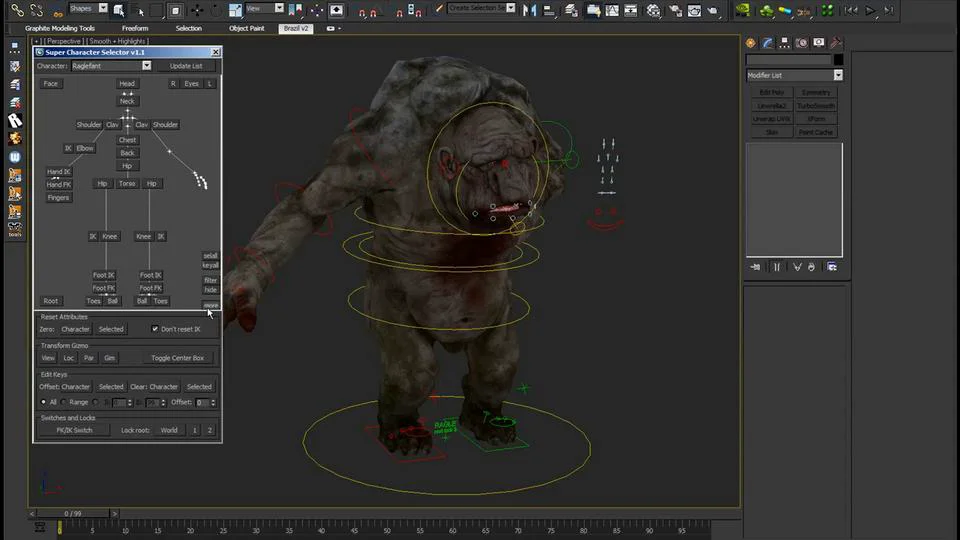The image size is (960, 540).
Task: Set Lock root to World
Action: [x=169, y=430]
